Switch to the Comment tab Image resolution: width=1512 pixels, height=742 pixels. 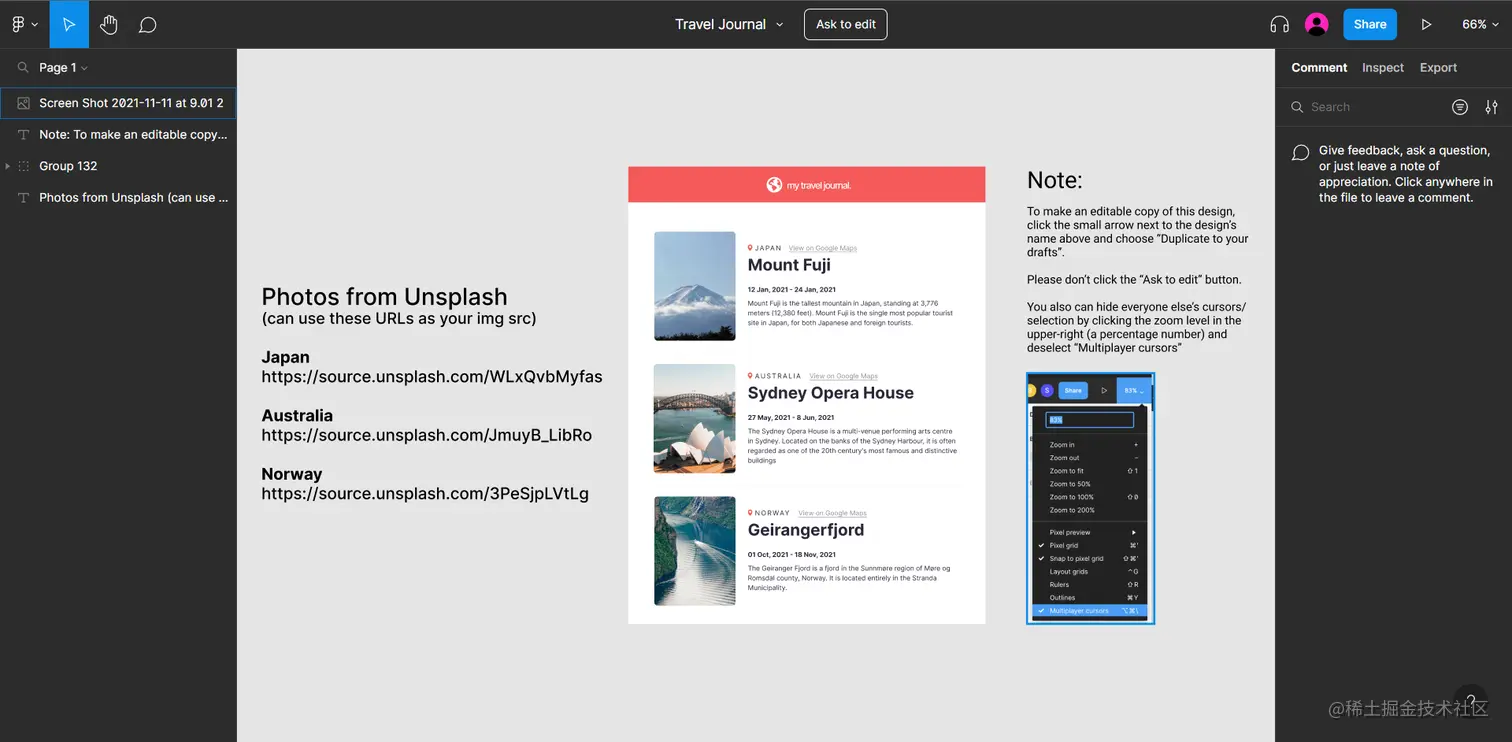1319,68
